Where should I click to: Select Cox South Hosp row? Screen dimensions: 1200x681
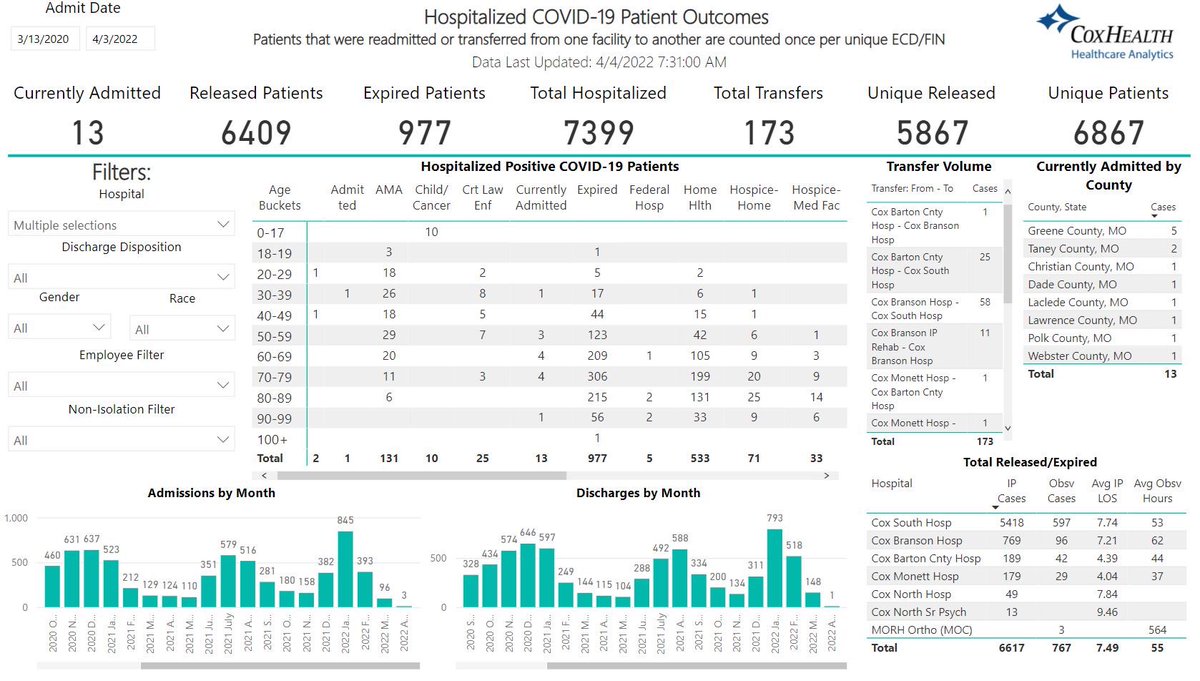[x=1026, y=522]
